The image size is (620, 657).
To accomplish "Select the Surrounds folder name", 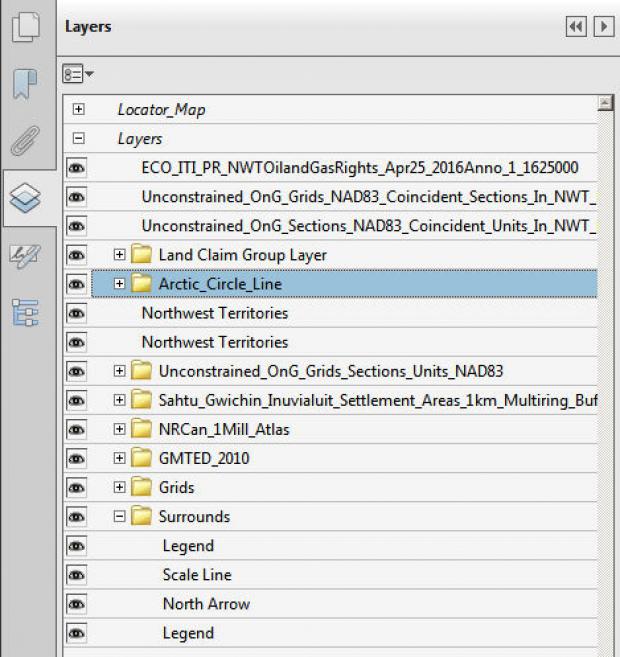I will 194,517.
